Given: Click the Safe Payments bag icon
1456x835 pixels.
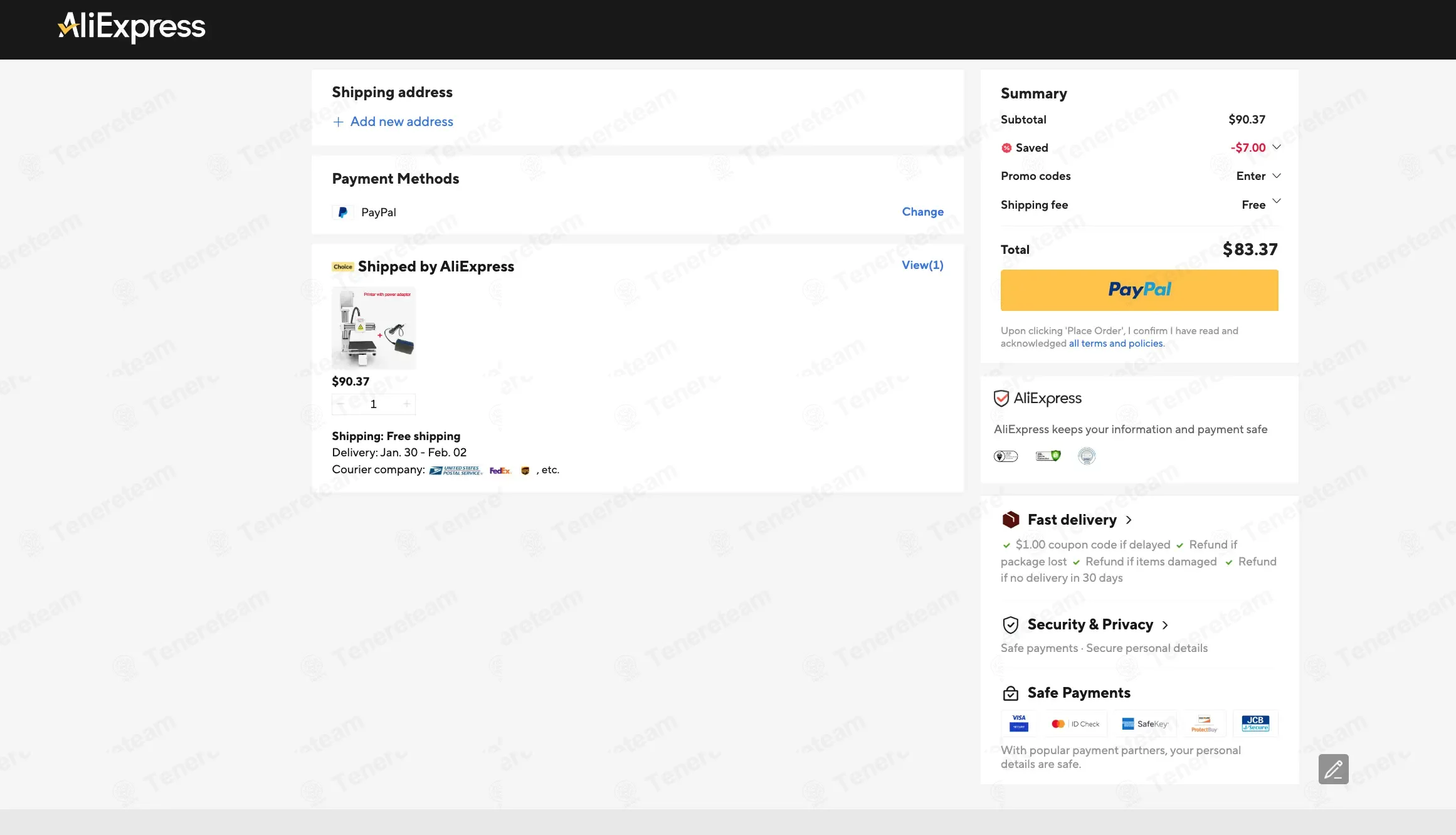Looking at the screenshot, I should (x=1011, y=693).
